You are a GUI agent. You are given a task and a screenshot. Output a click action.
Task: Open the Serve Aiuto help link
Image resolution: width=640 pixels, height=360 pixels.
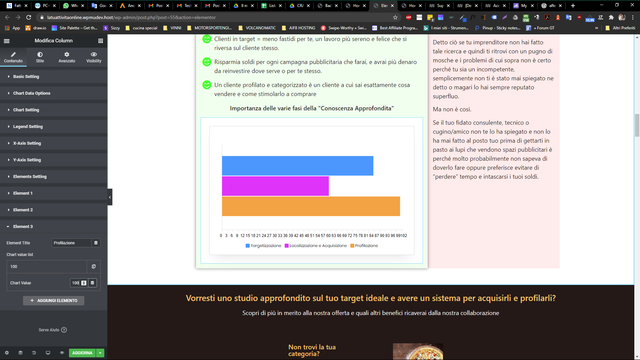coord(53,330)
